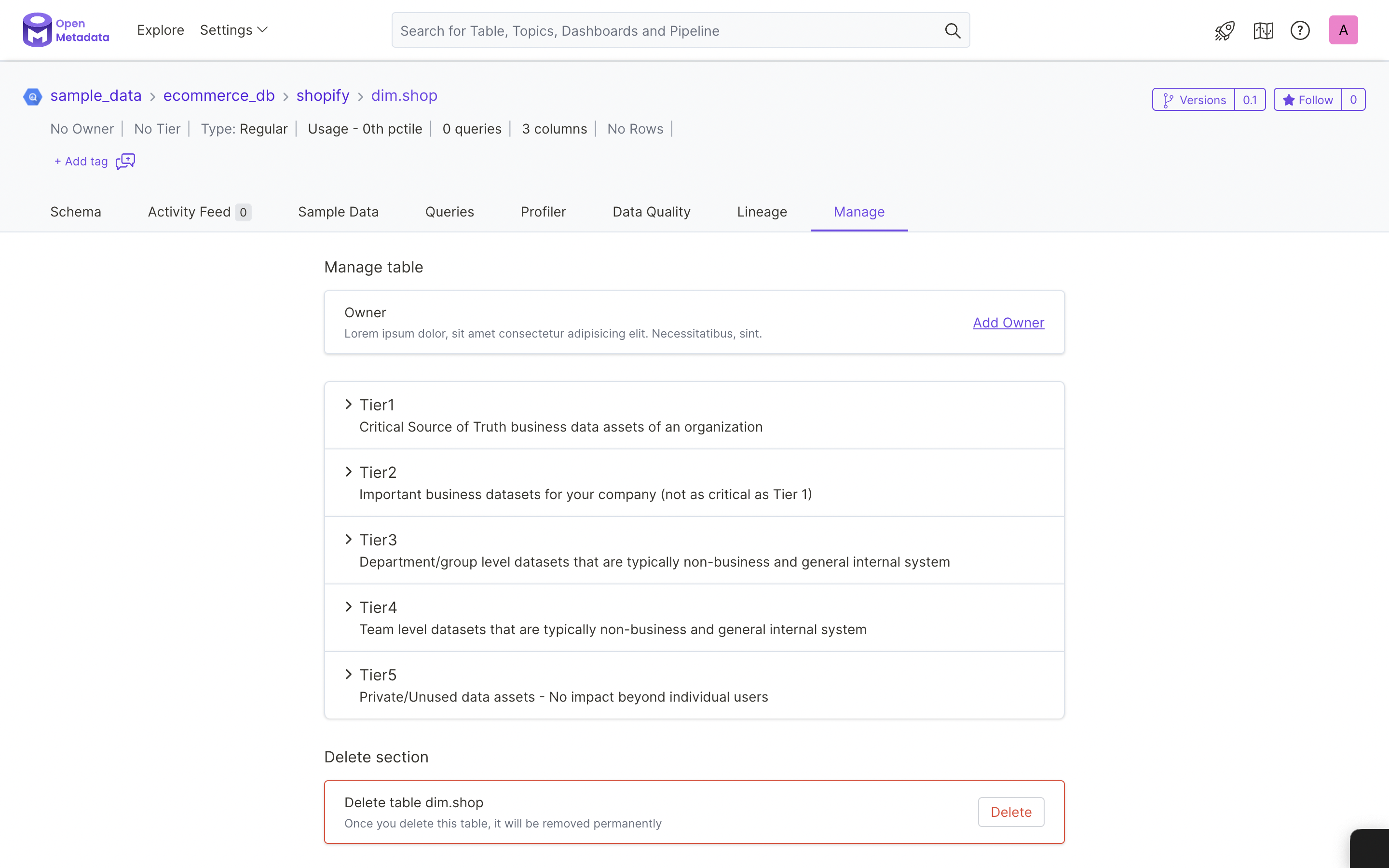Click the Tier4 Team level datasets description
The width and height of the screenshot is (1389, 868).
[x=613, y=629]
